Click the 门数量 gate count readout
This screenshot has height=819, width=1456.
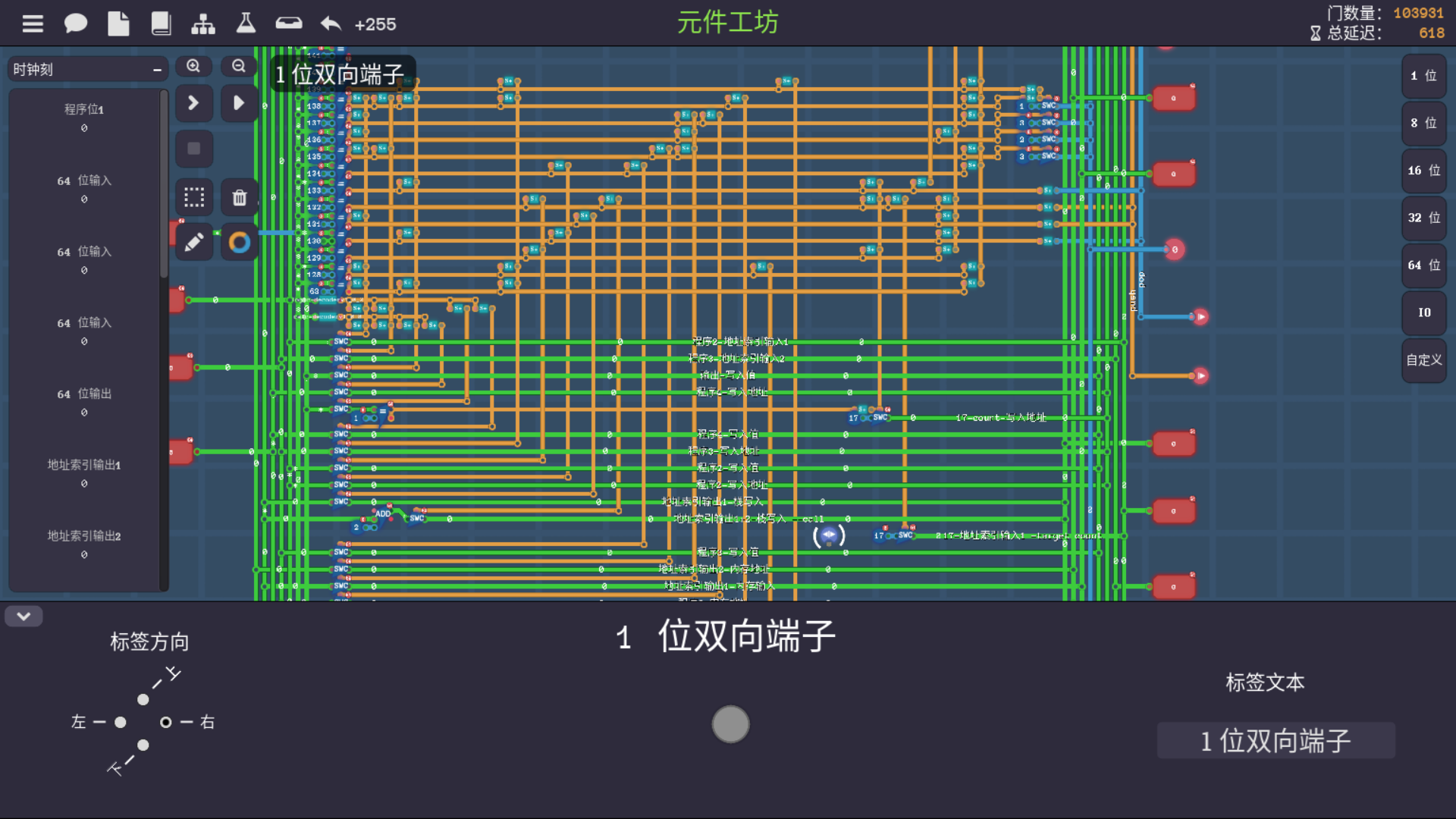(1385, 13)
